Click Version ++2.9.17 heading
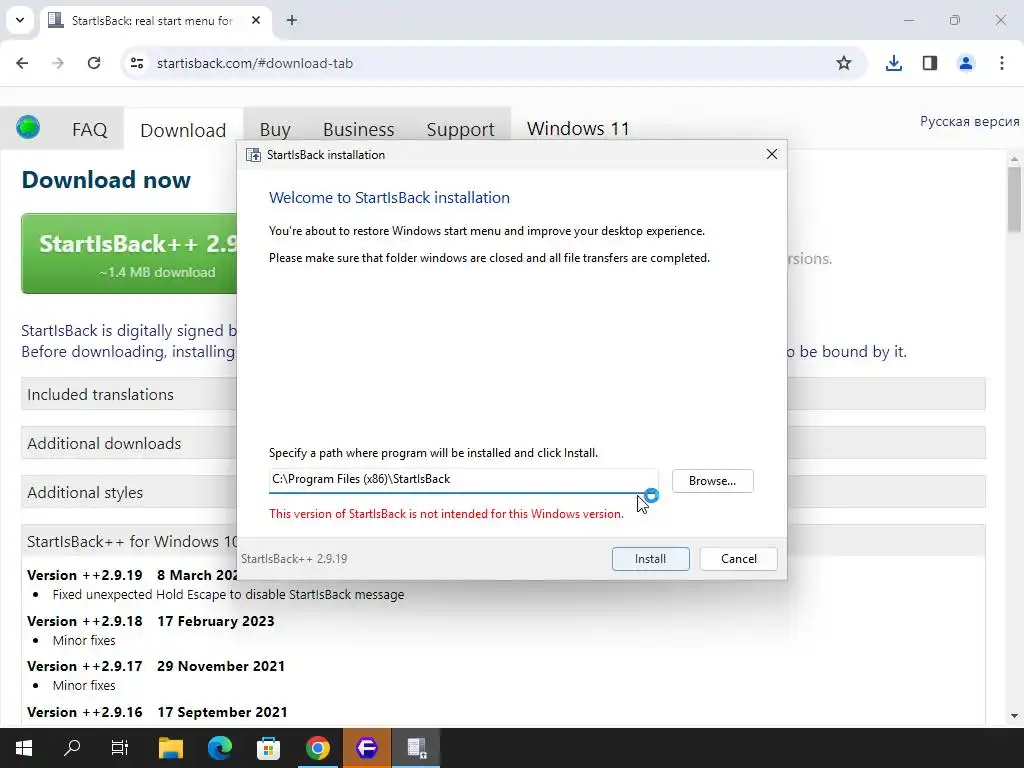 [x=85, y=666]
